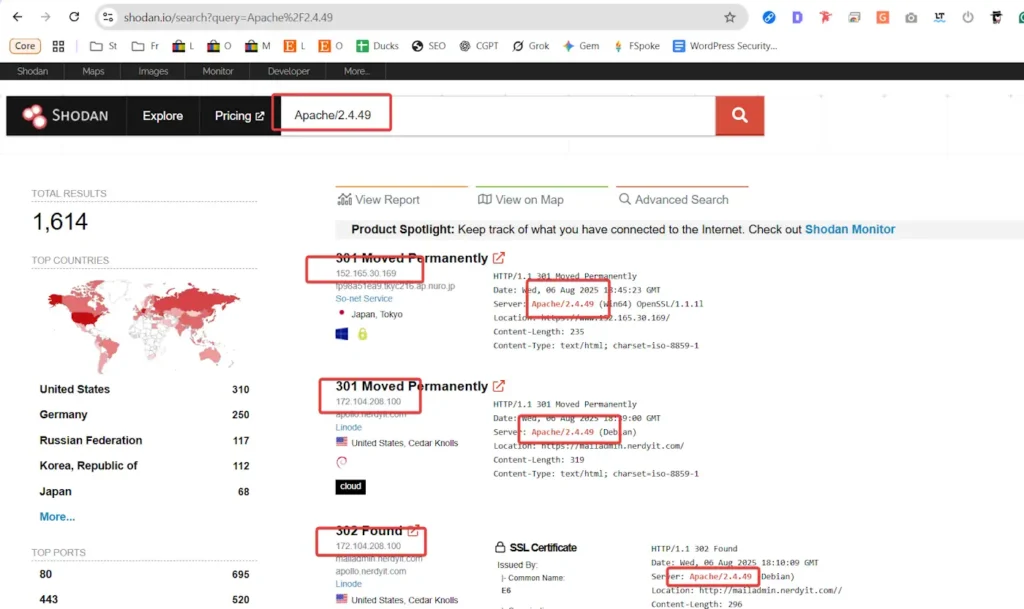Open the SEO bookmark
The height and width of the screenshot is (609, 1024).
(x=428, y=46)
